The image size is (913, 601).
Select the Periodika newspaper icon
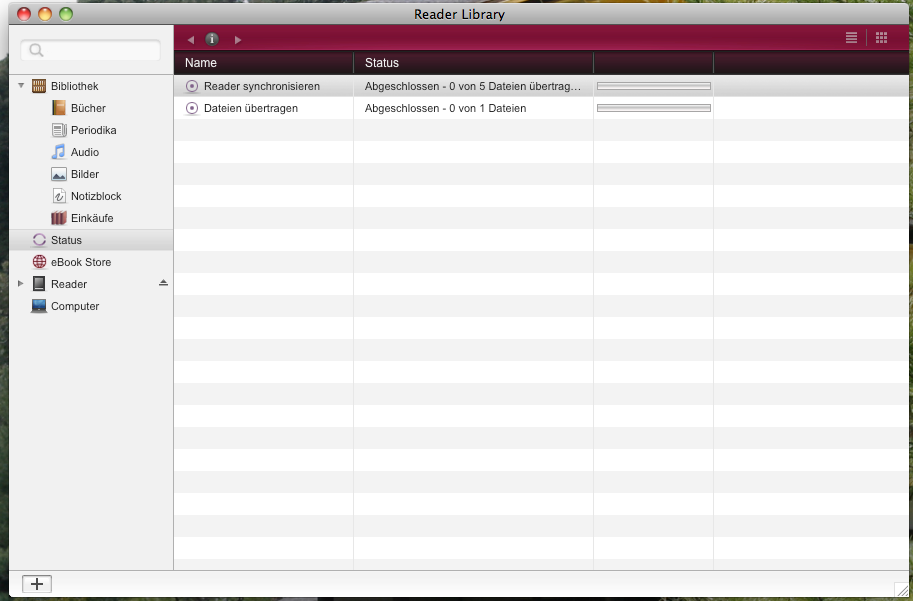(x=59, y=130)
